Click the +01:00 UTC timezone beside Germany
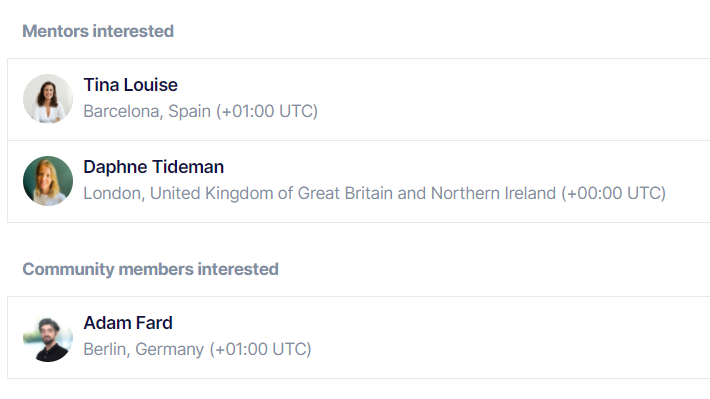 point(260,350)
